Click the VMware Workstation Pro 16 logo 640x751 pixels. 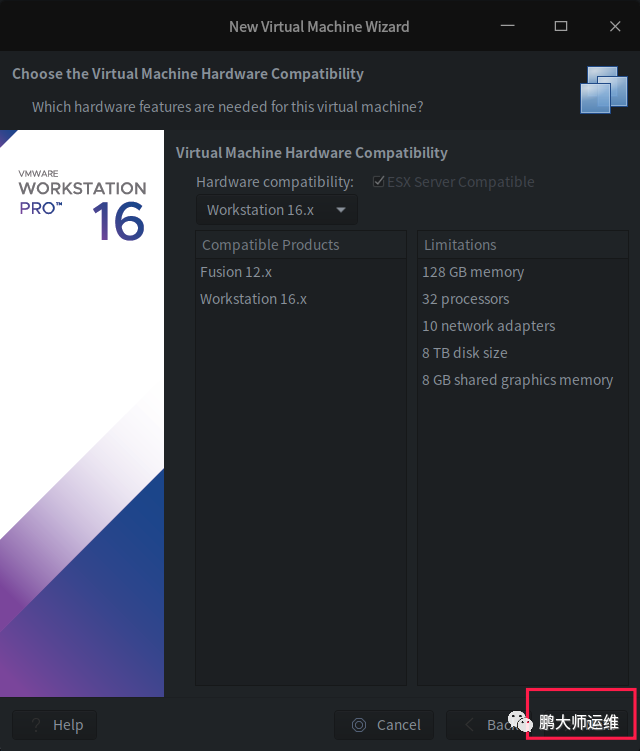click(x=82, y=205)
